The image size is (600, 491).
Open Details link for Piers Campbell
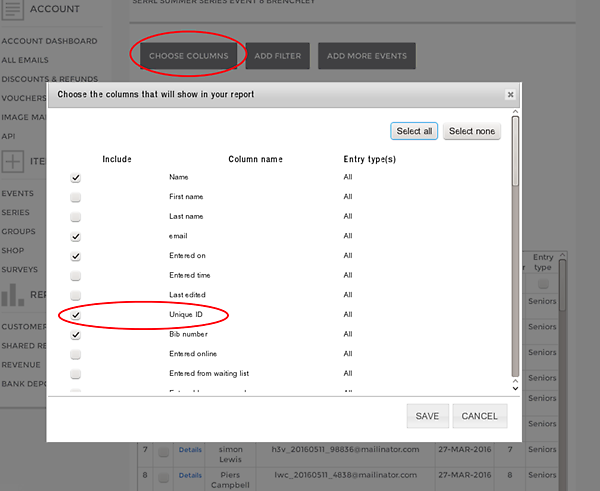190,475
